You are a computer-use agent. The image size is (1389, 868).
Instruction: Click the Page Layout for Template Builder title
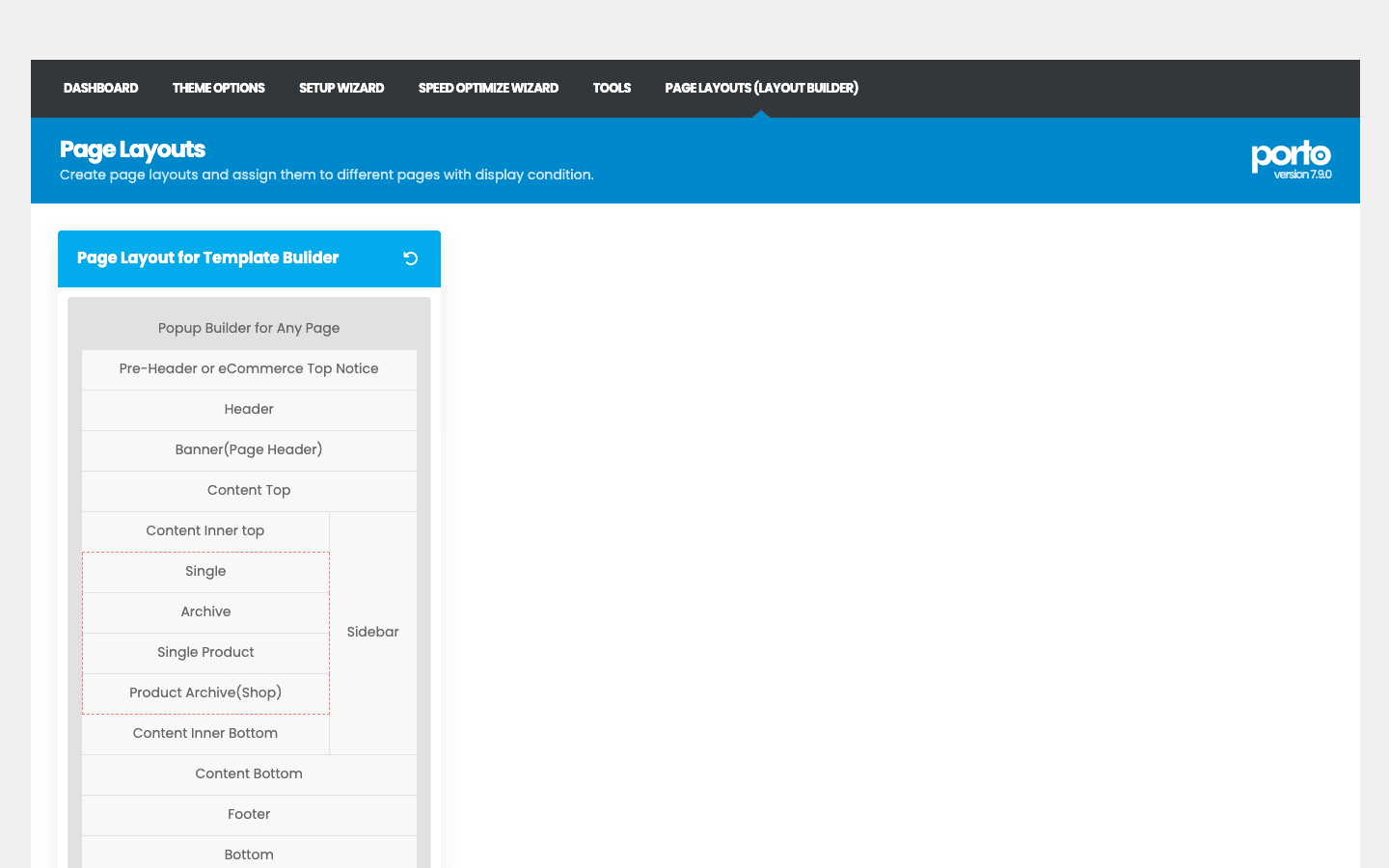[207, 258]
